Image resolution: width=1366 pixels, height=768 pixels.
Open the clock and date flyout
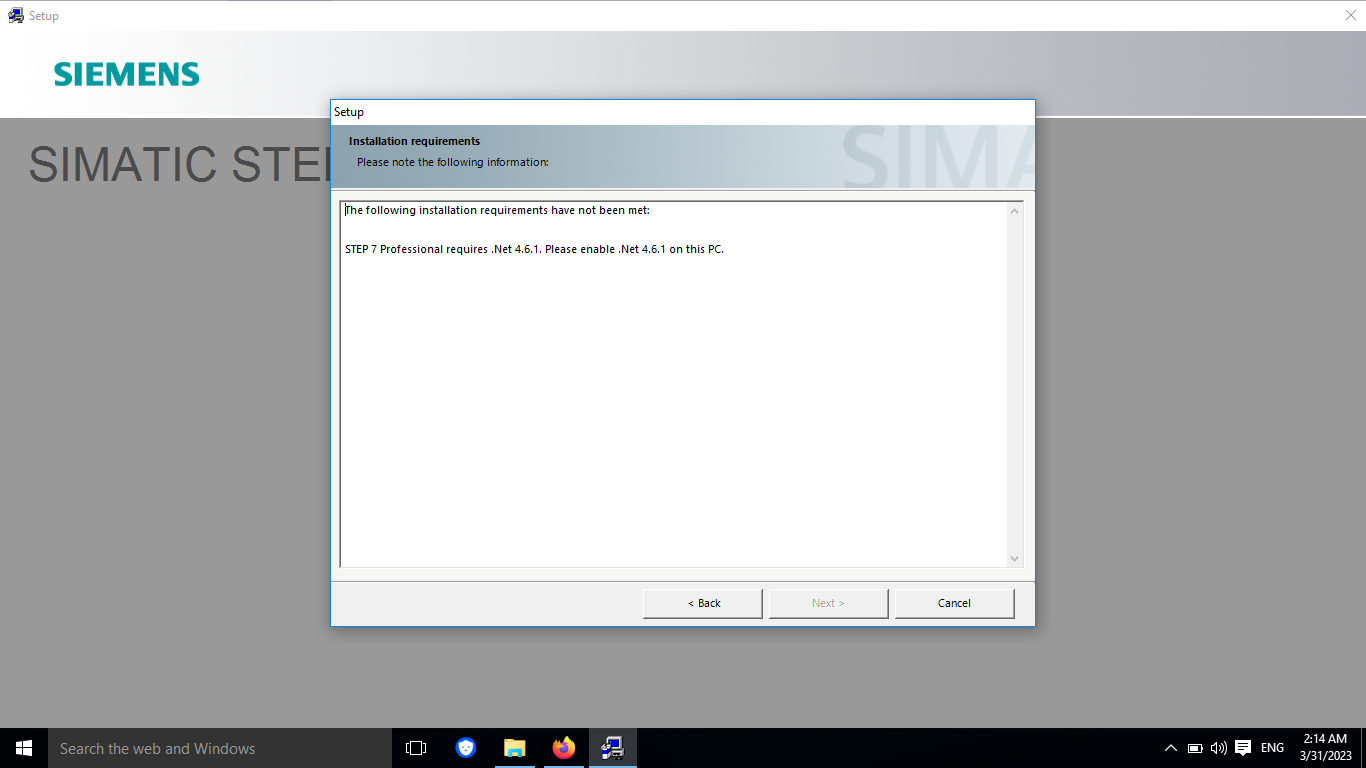click(1325, 748)
